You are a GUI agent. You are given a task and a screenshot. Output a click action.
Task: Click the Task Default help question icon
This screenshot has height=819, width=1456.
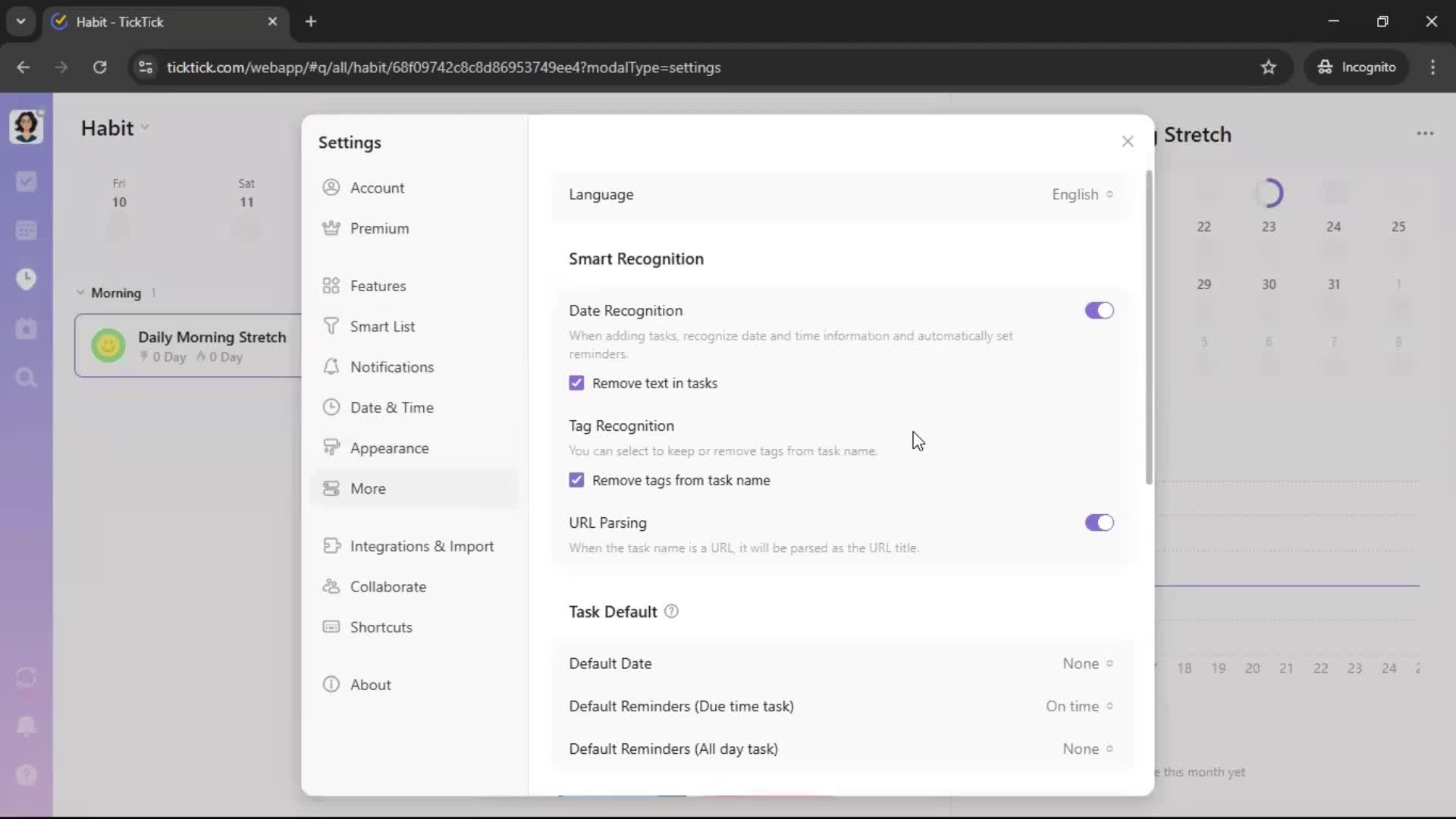pyautogui.click(x=671, y=611)
